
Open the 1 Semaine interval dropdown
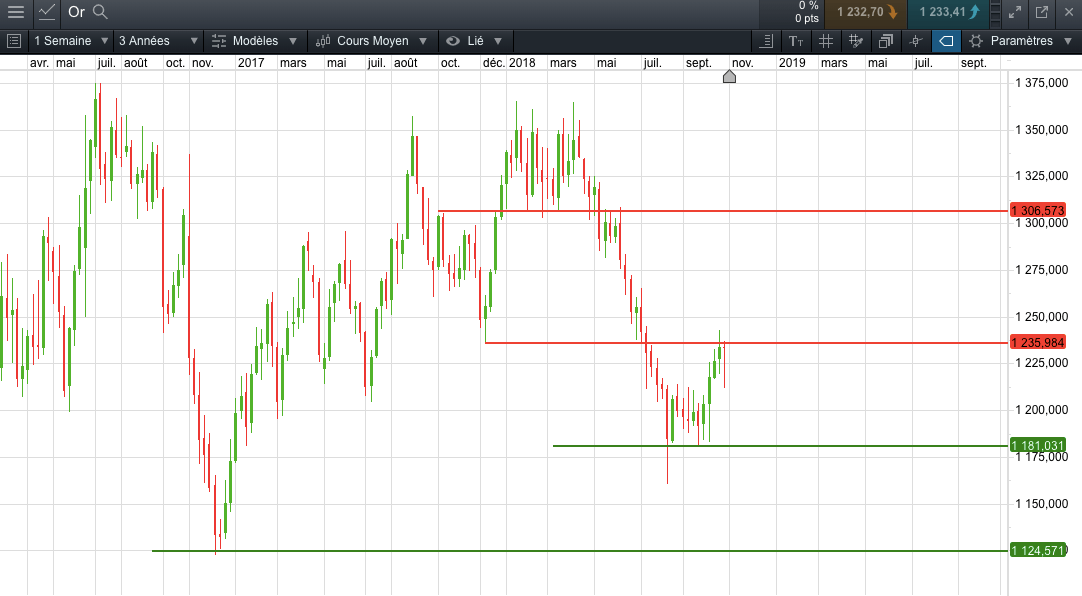coord(71,41)
